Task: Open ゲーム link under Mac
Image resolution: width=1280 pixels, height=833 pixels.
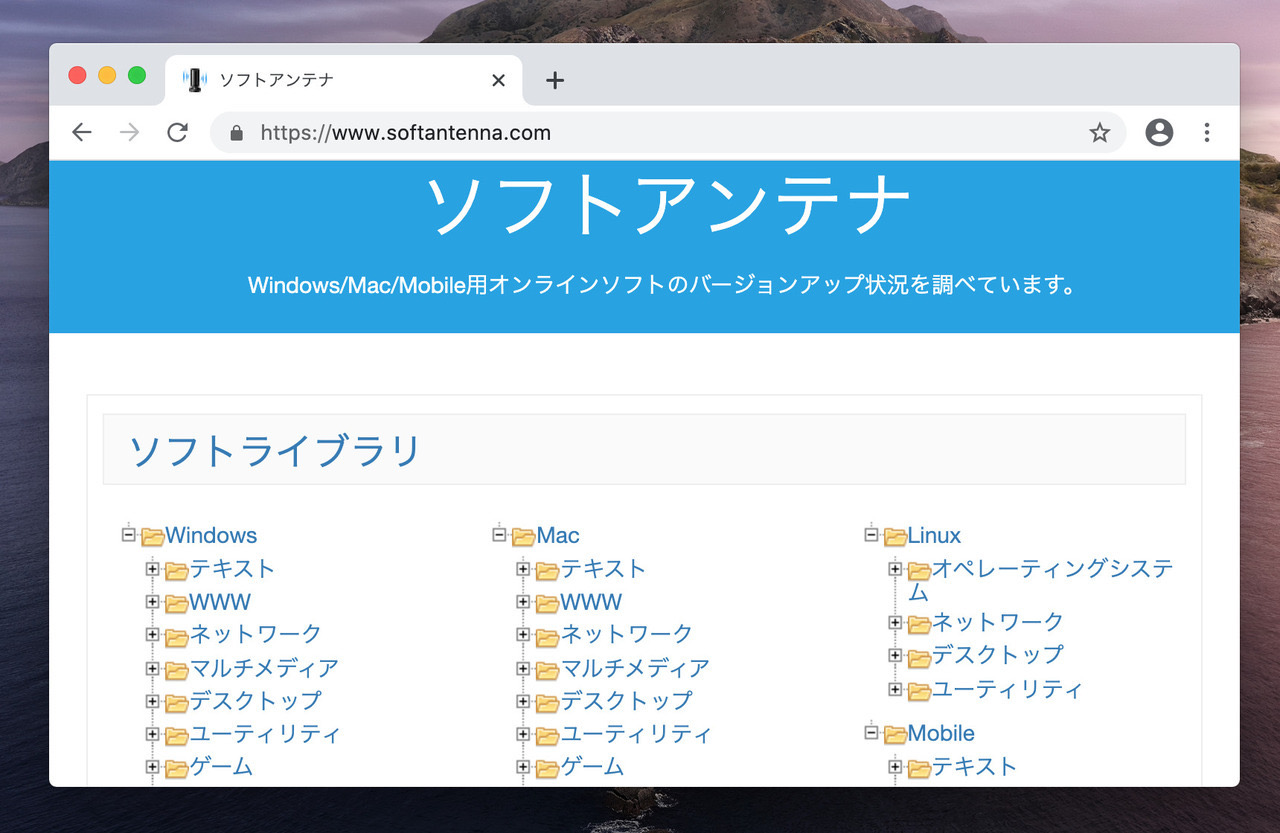Action: [592, 766]
